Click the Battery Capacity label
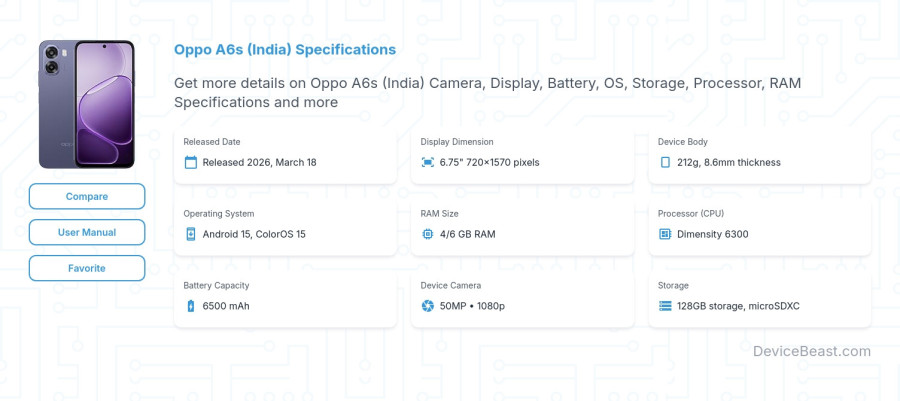The width and height of the screenshot is (900, 401). pos(216,285)
